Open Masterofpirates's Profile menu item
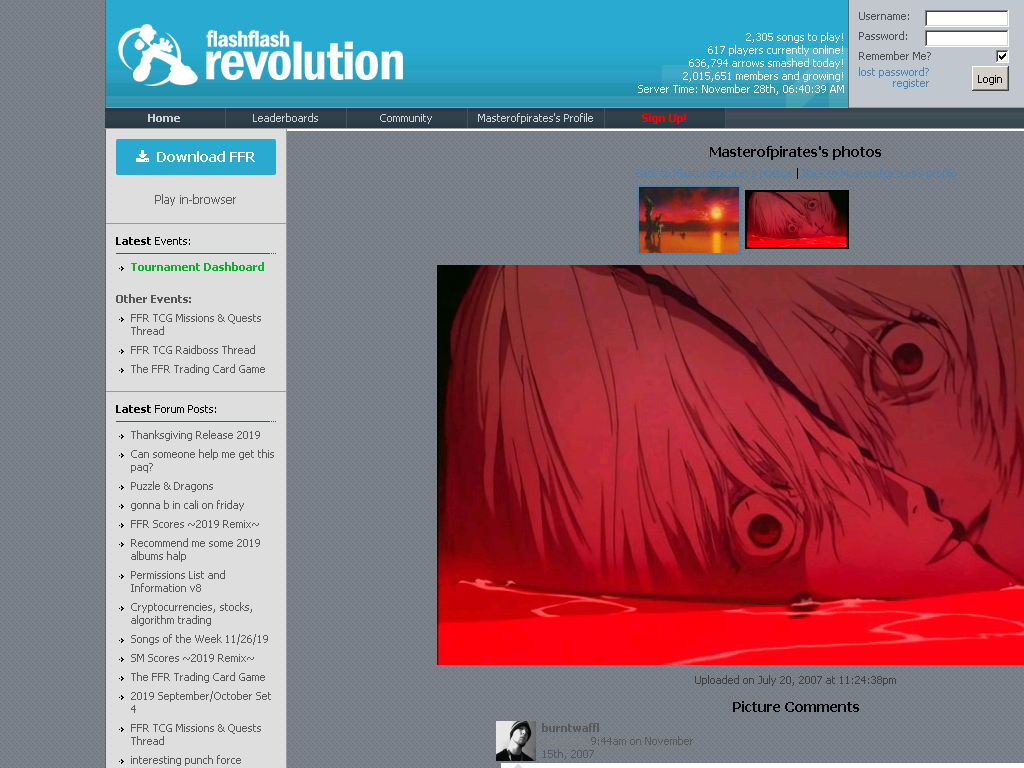Viewport: 1024px width, 768px height. pos(536,118)
